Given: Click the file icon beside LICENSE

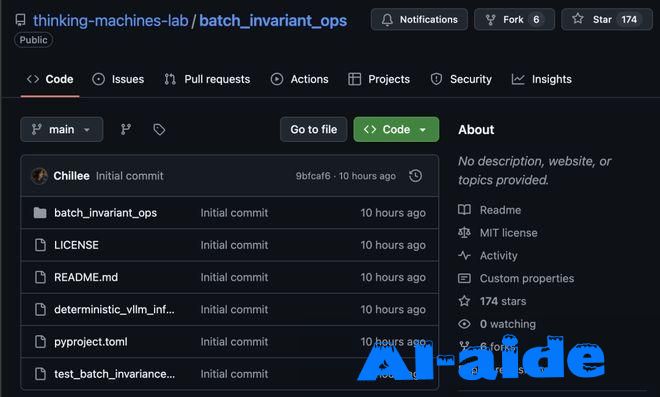Looking at the screenshot, I should (40, 245).
